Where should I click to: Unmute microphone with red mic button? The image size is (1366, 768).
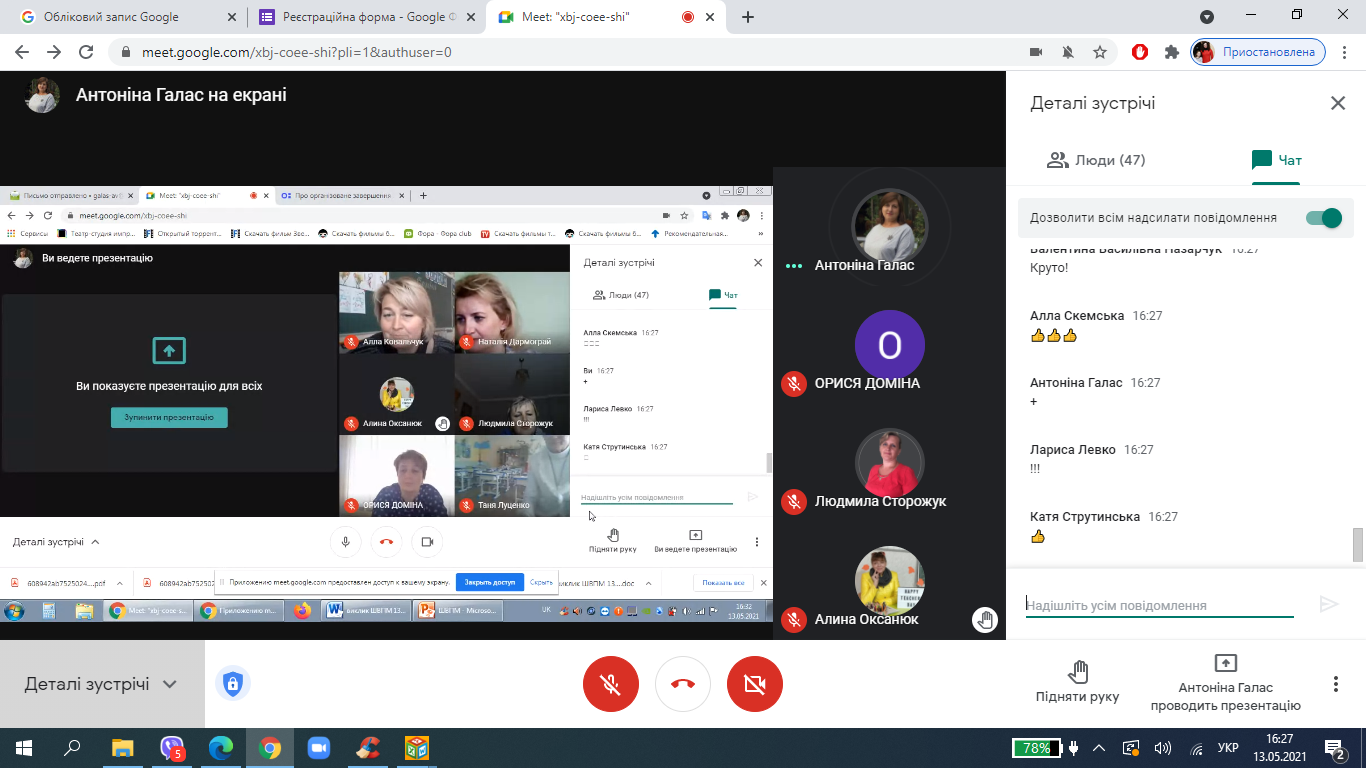(x=611, y=684)
